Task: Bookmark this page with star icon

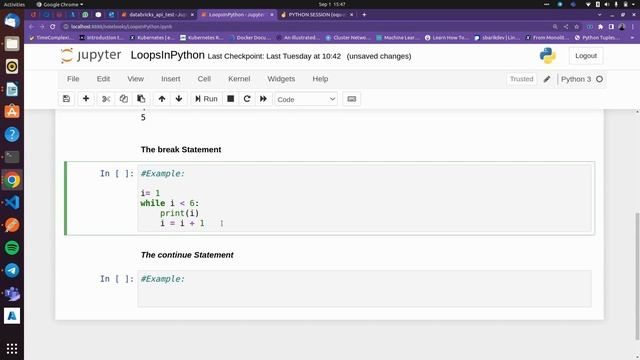Action: click(577, 27)
